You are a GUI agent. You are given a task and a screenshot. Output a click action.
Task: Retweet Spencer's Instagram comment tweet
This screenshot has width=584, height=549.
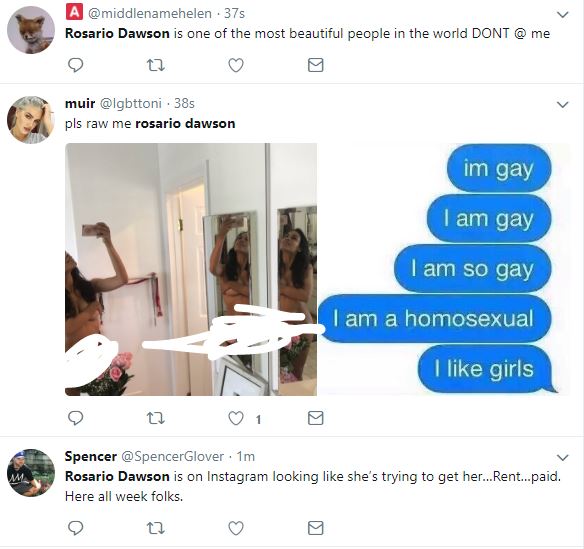coord(156,528)
